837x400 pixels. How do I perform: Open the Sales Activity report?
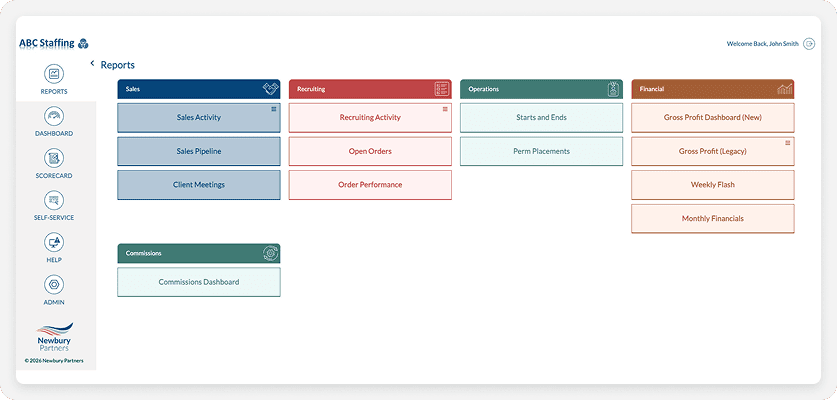[x=199, y=117]
